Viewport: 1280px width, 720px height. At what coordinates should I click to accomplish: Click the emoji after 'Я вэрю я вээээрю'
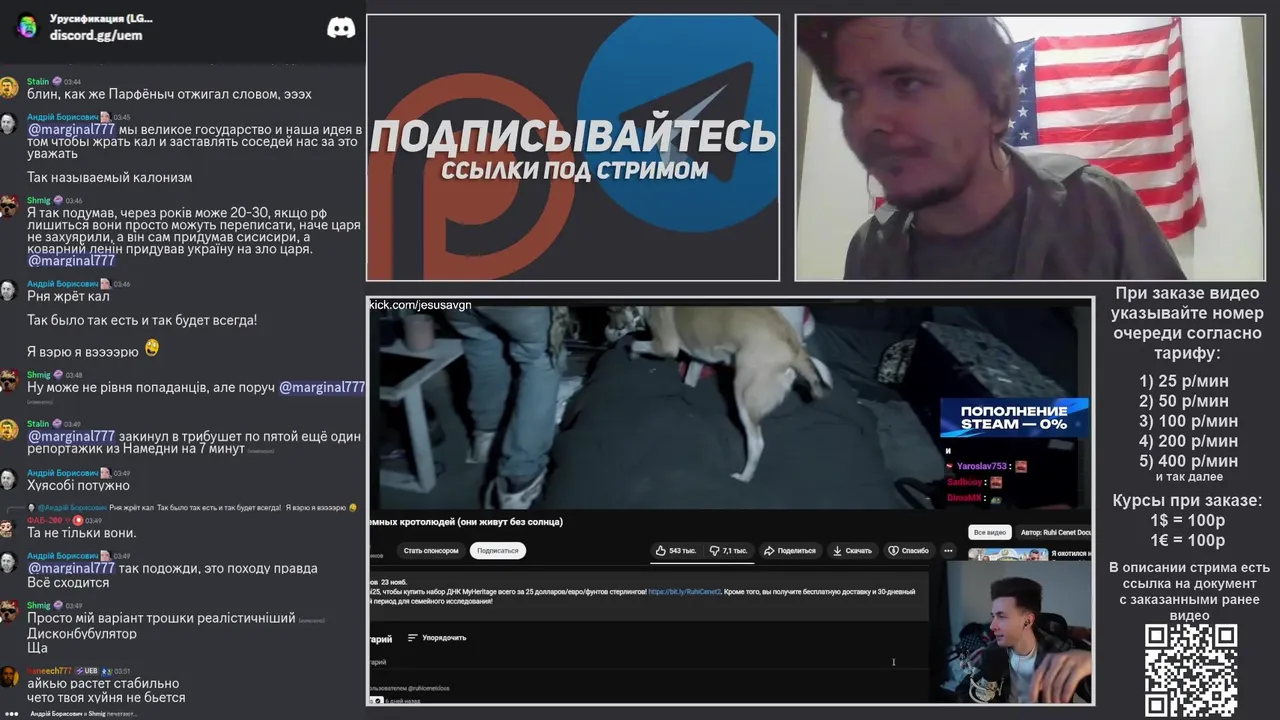tap(152, 348)
